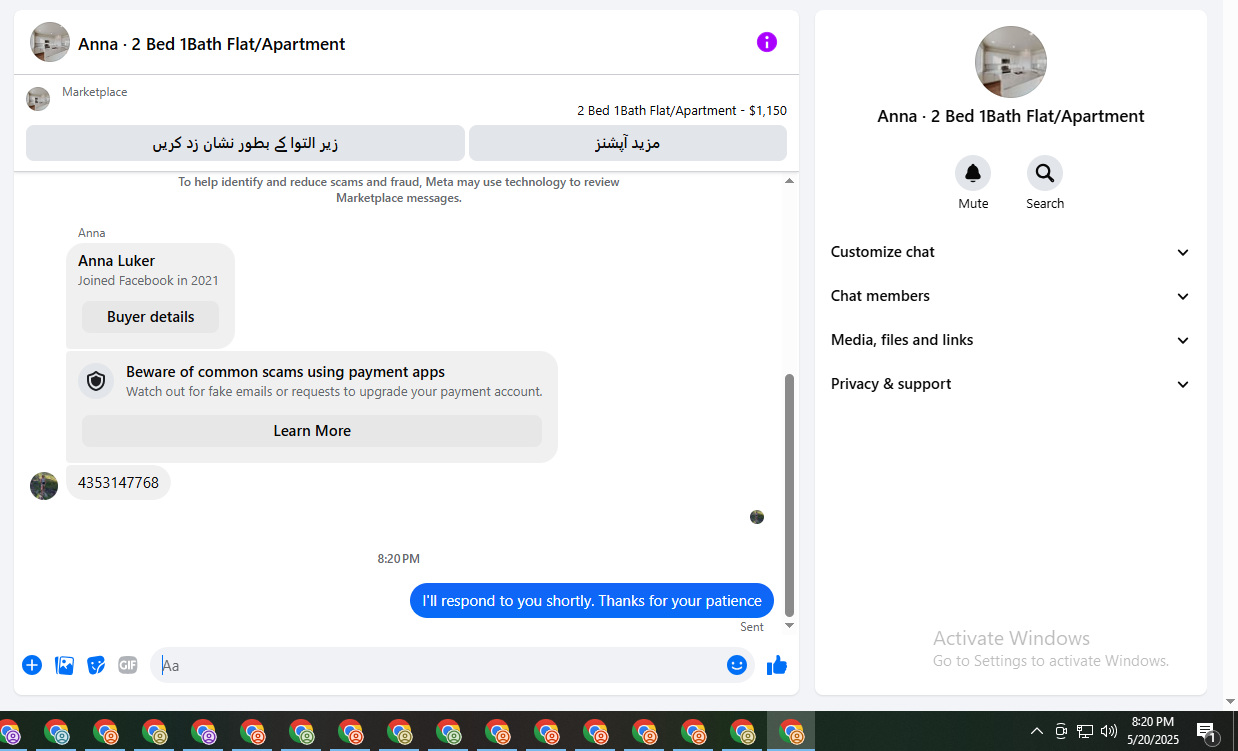
Task: Mark as pending with the Urdu button
Action: pyautogui.click(x=245, y=143)
